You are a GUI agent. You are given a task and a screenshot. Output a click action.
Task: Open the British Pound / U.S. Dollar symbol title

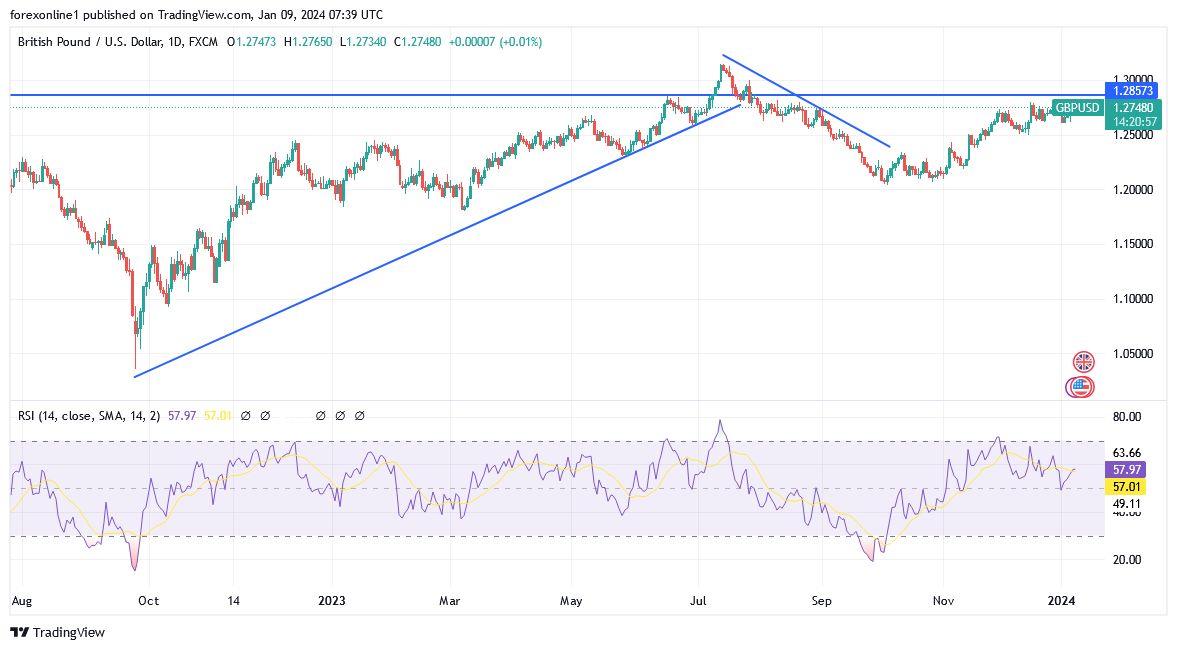click(x=90, y=42)
